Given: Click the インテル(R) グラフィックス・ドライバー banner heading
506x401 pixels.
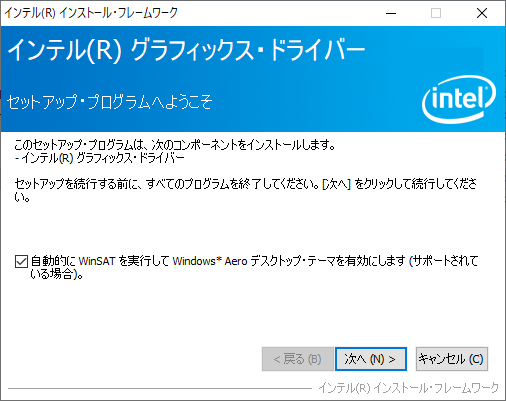Looking at the screenshot, I should tap(186, 50).
